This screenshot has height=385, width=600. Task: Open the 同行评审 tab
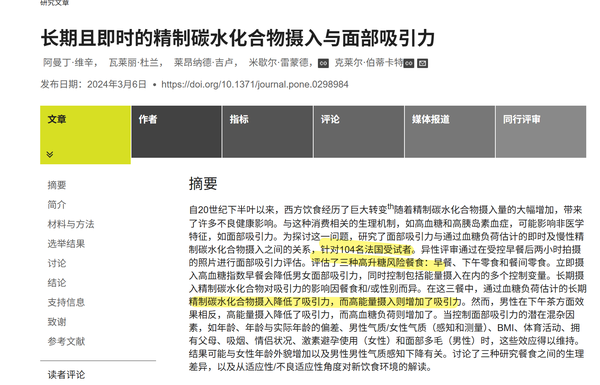pyautogui.click(x=541, y=132)
